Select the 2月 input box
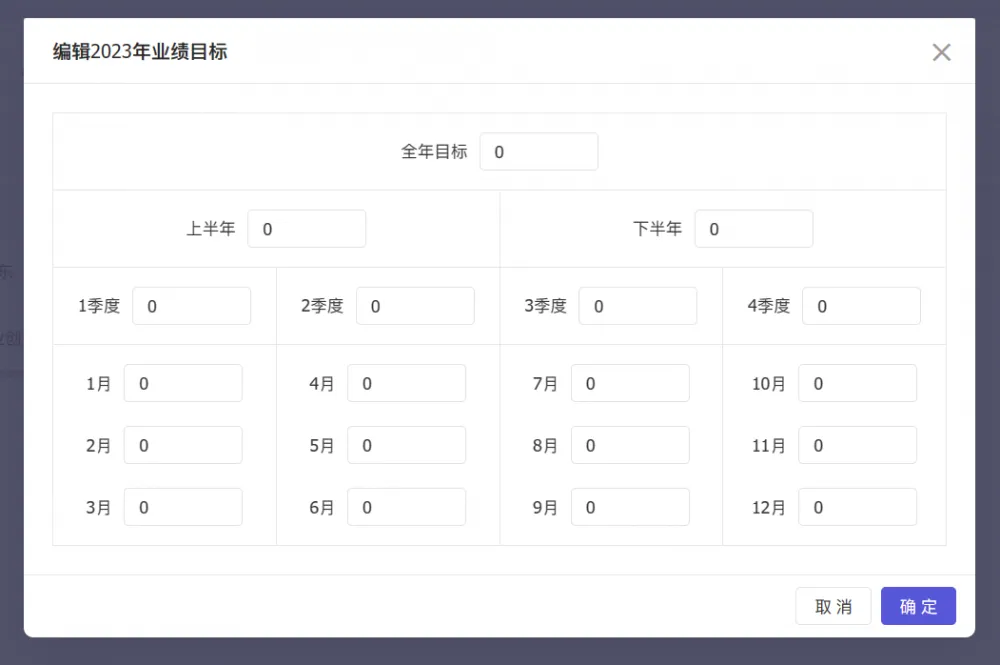This screenshot has width=1000, height=665. tap(183, 445)
